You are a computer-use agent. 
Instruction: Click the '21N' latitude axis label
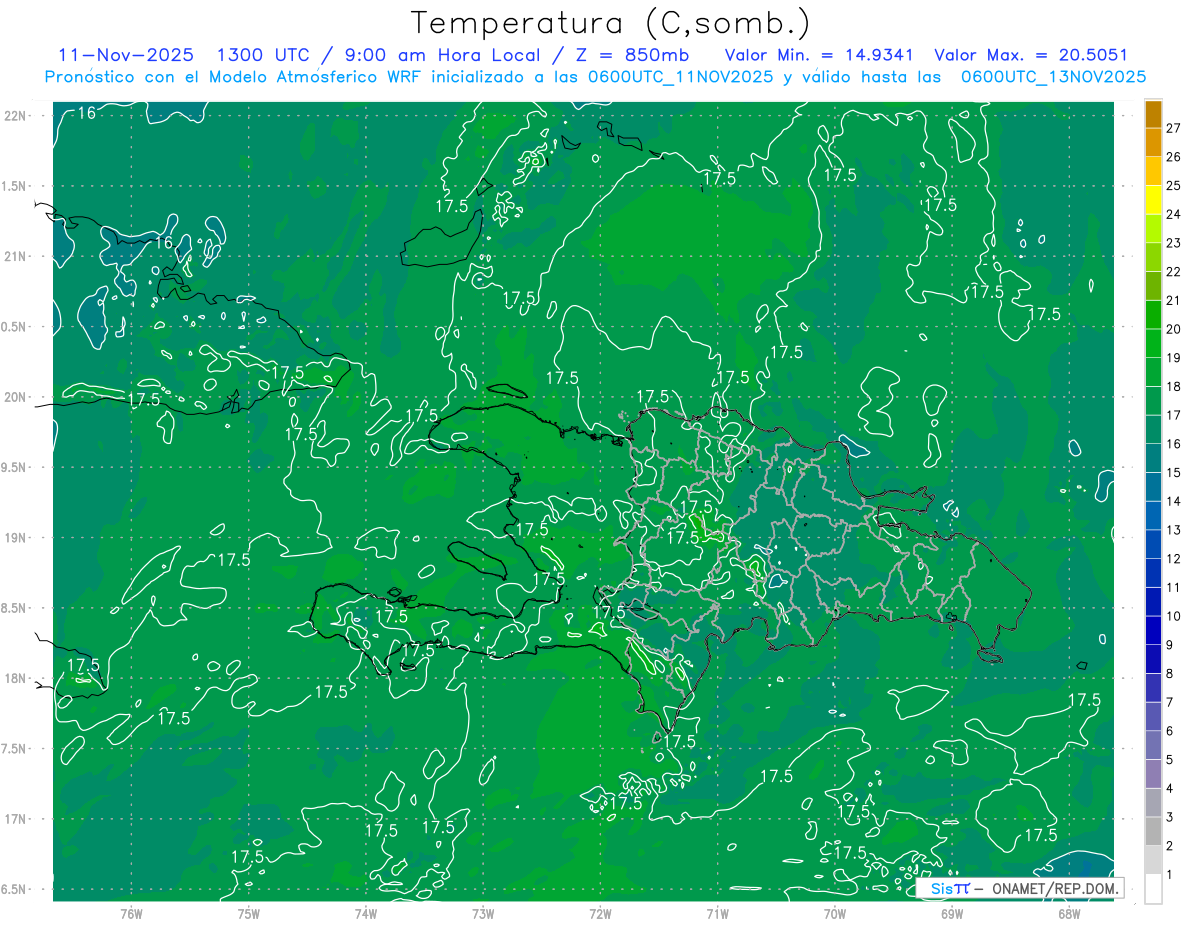(15, 256)
